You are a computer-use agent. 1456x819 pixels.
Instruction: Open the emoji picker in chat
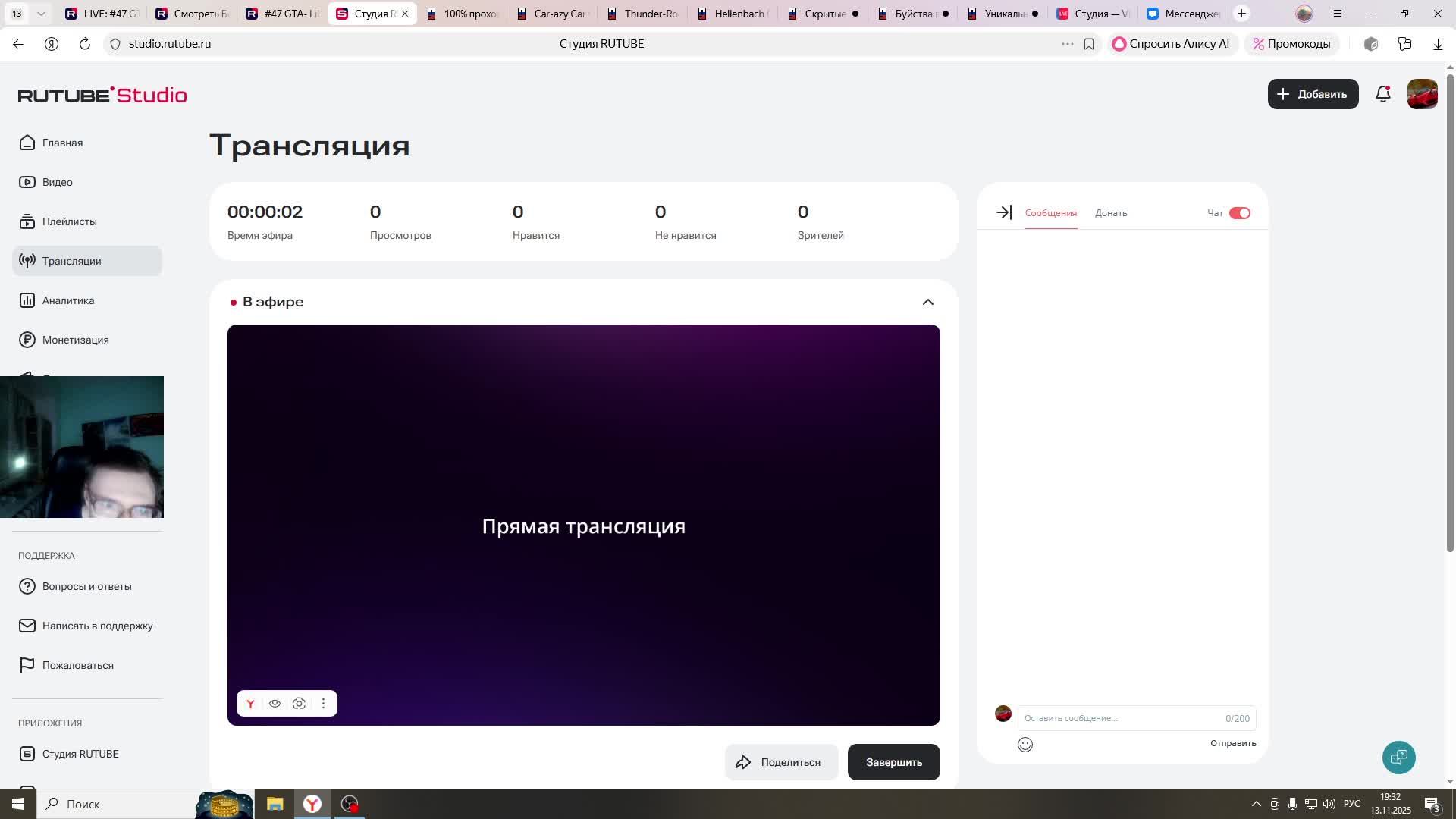pos(1025,745)
